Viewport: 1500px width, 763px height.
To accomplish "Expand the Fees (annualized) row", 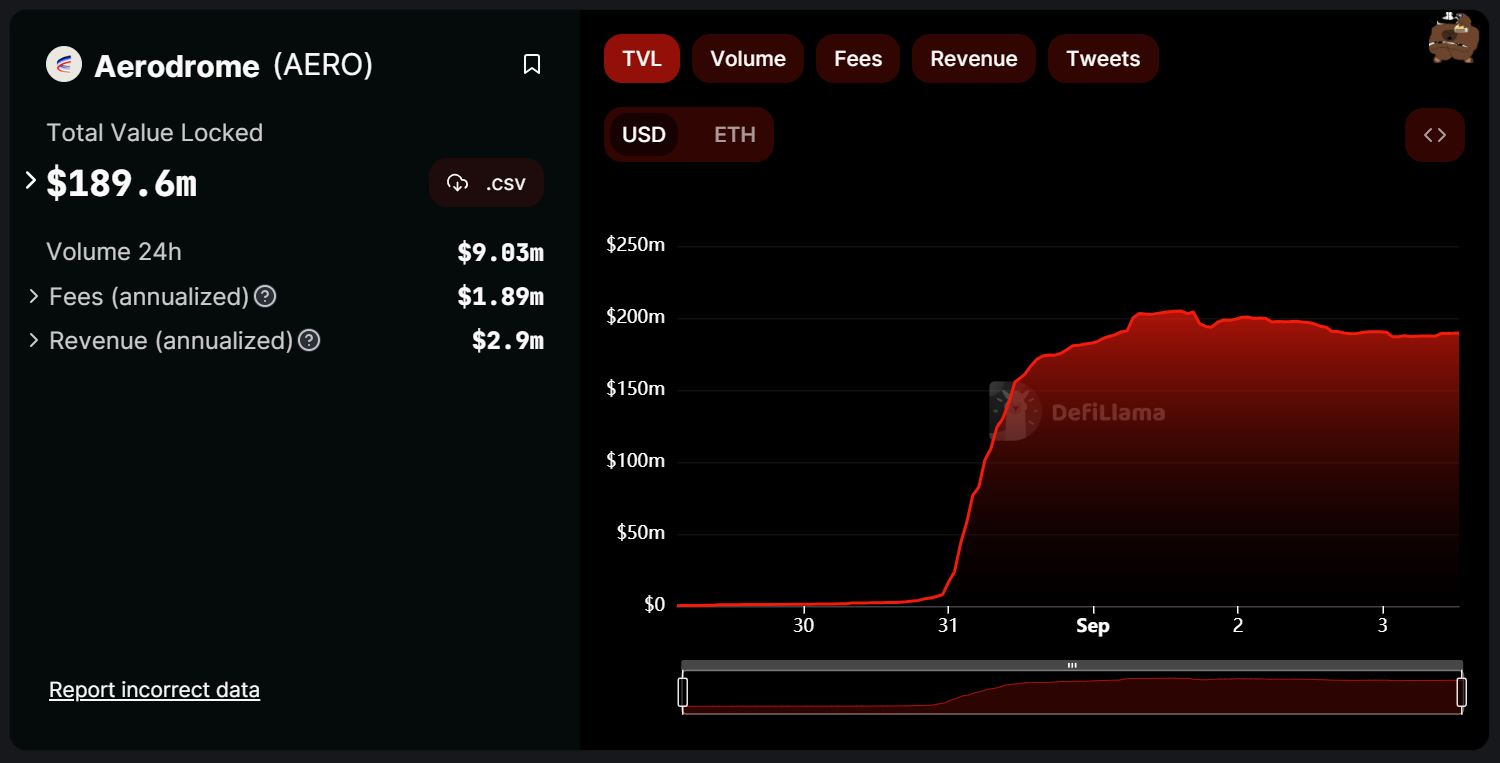I will coord(34,296).
